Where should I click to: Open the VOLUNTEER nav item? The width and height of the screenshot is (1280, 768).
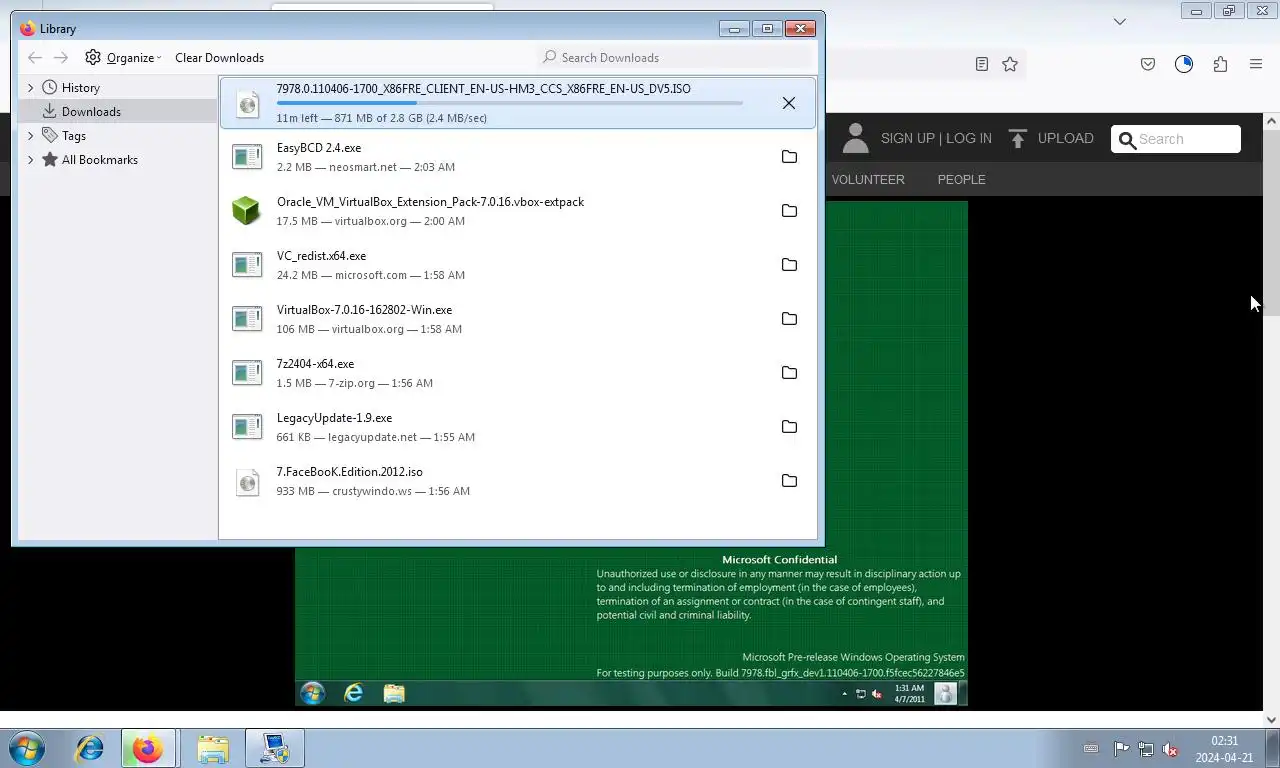click(868, 180)
